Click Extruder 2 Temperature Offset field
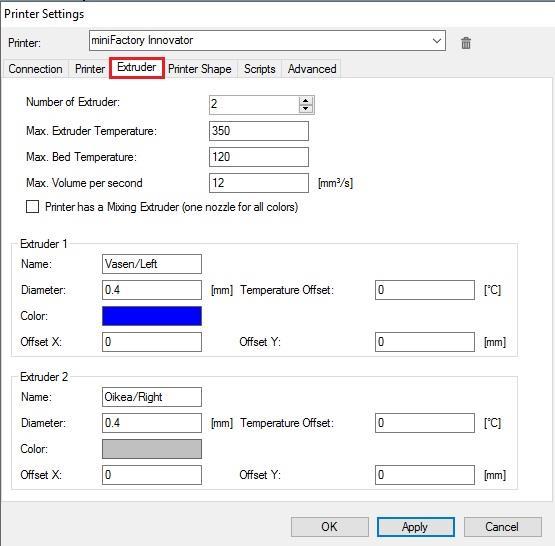Screen dimensions: 555x546 pyautogui.click(x=425, y=423)
